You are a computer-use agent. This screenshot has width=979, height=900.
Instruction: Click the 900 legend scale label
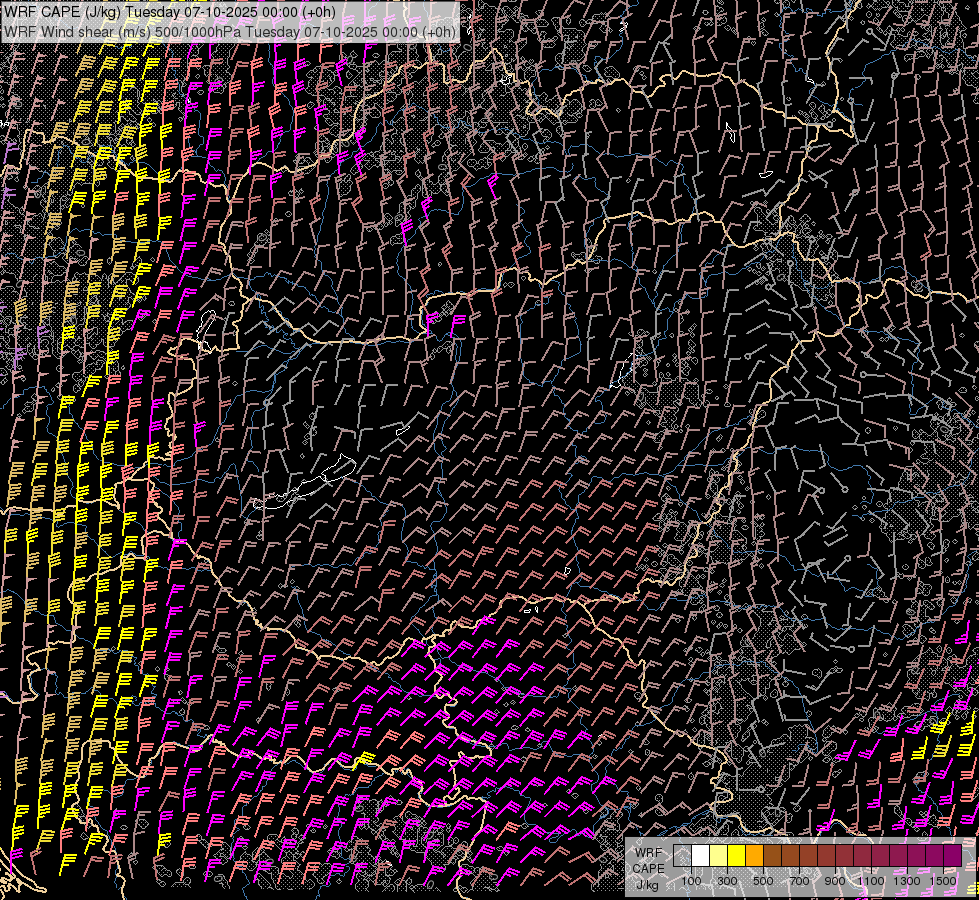pos(835,881)
